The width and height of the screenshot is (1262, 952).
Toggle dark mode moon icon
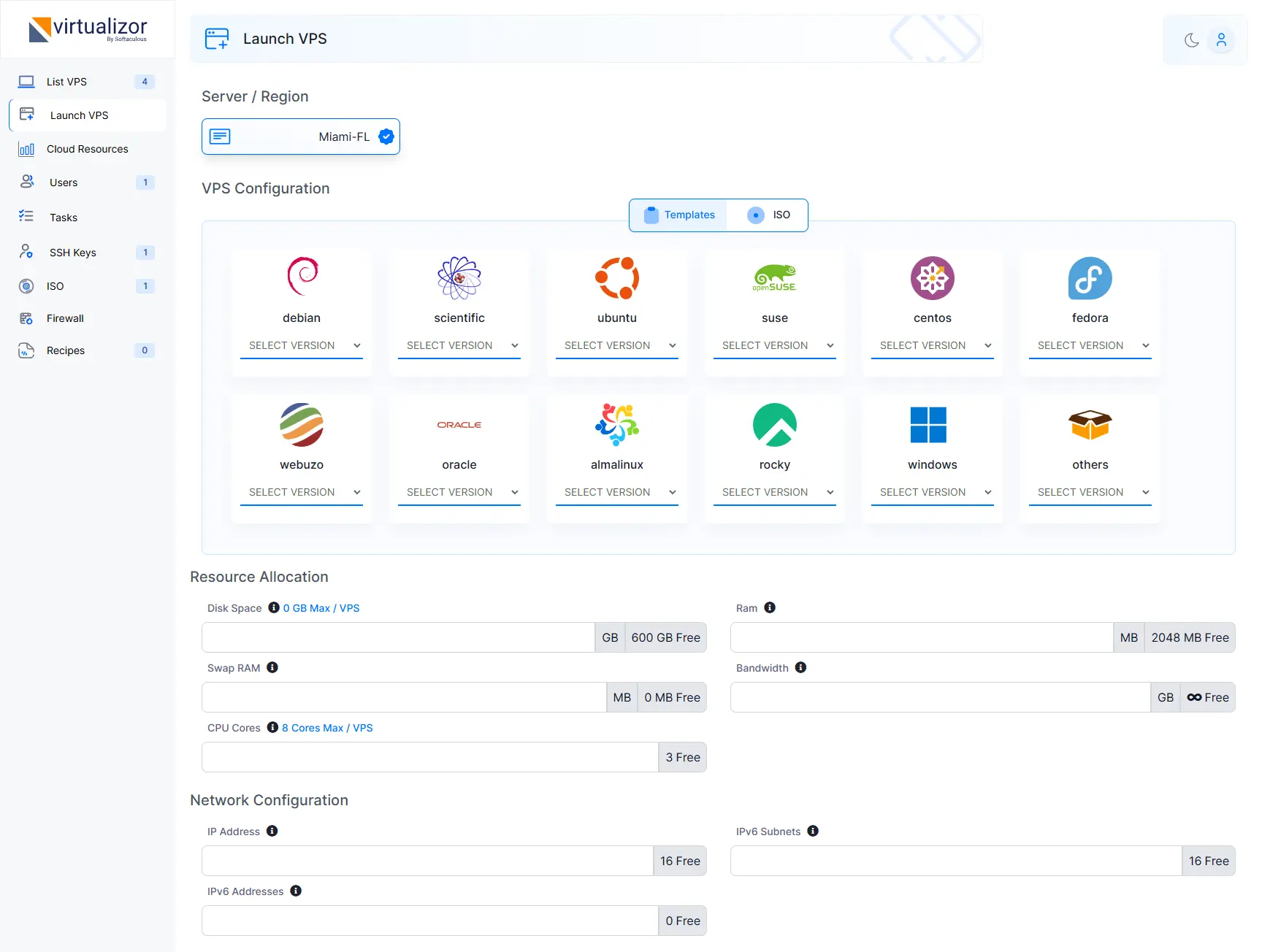point(1192,40)
